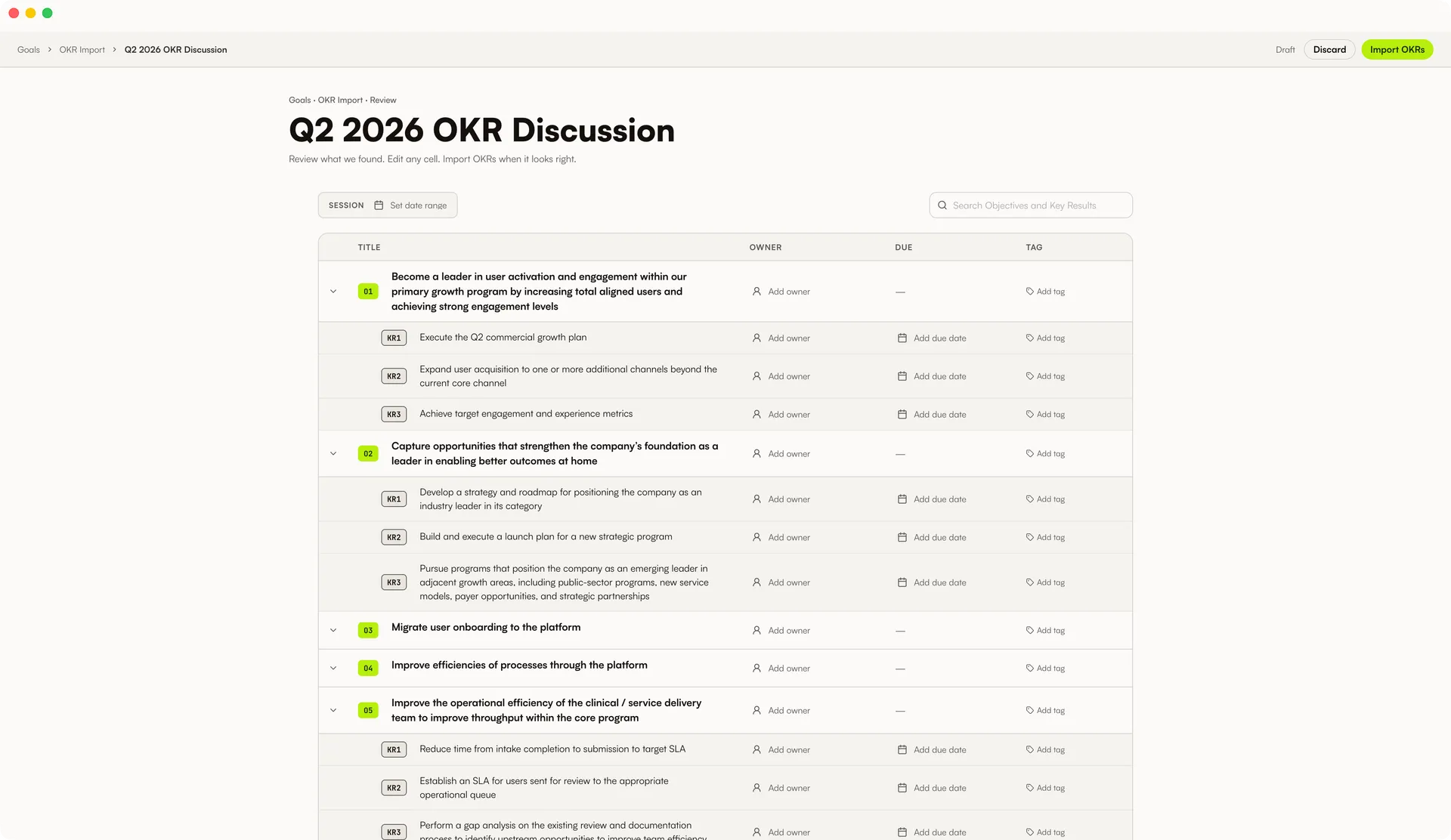Add owner for Reduce time from intake key result

click(781, 750)
